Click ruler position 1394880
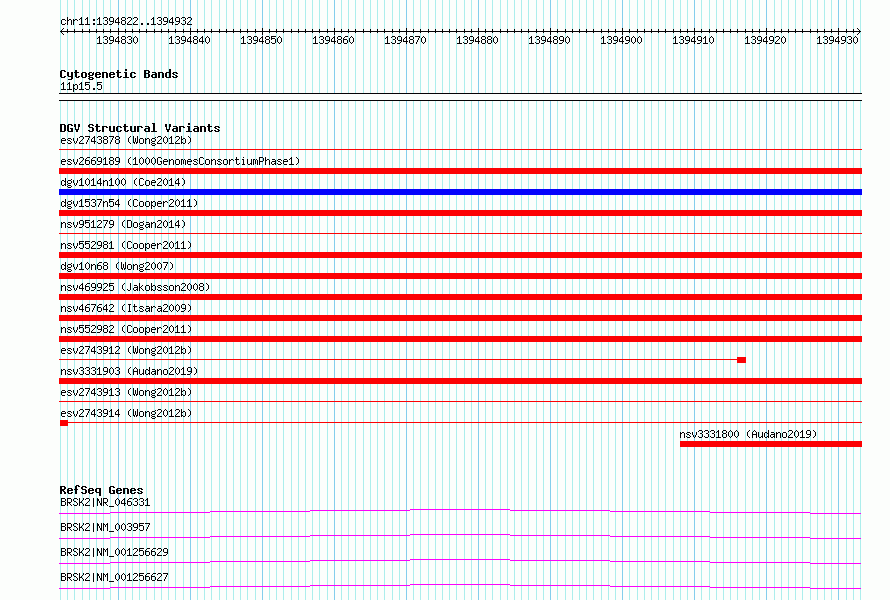 pos(477,40)
